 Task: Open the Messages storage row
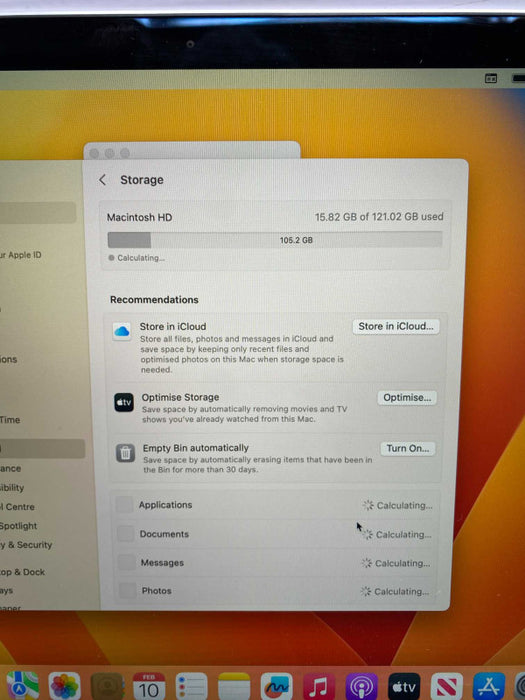pyautogui.click(x=274, y=562)
